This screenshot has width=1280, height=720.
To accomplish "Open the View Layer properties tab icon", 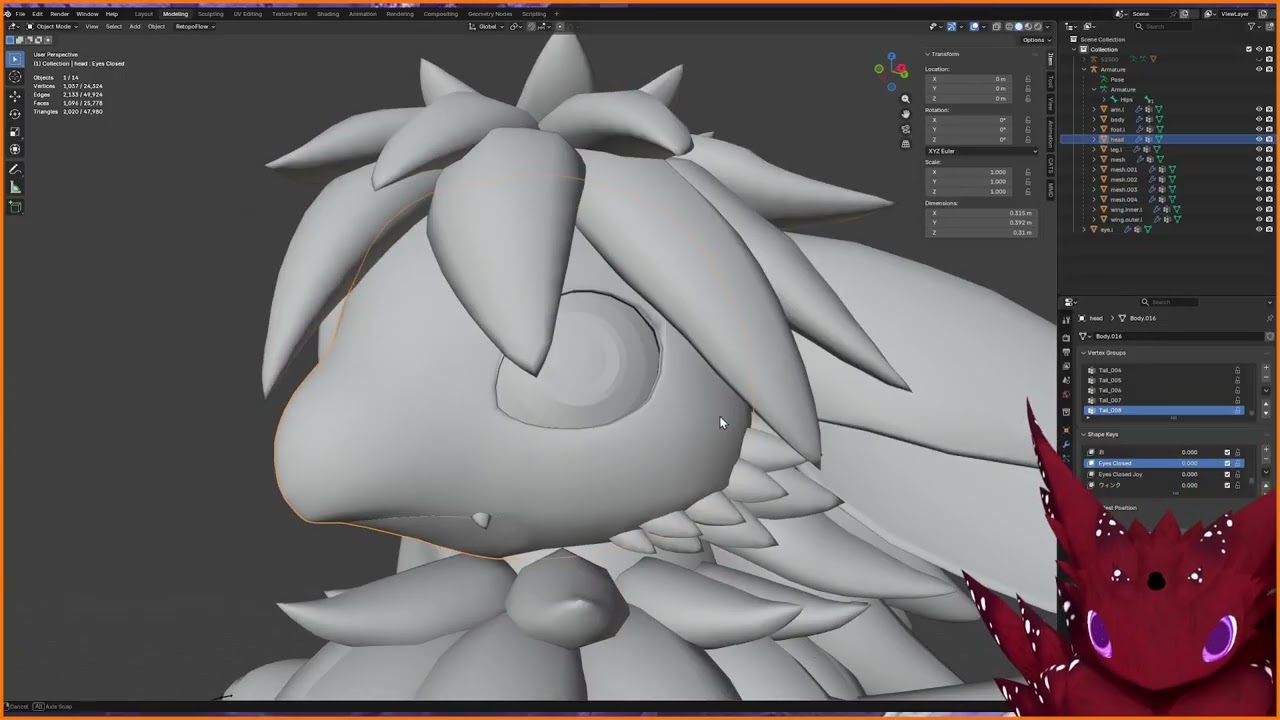I will (x=1066, y=366).
